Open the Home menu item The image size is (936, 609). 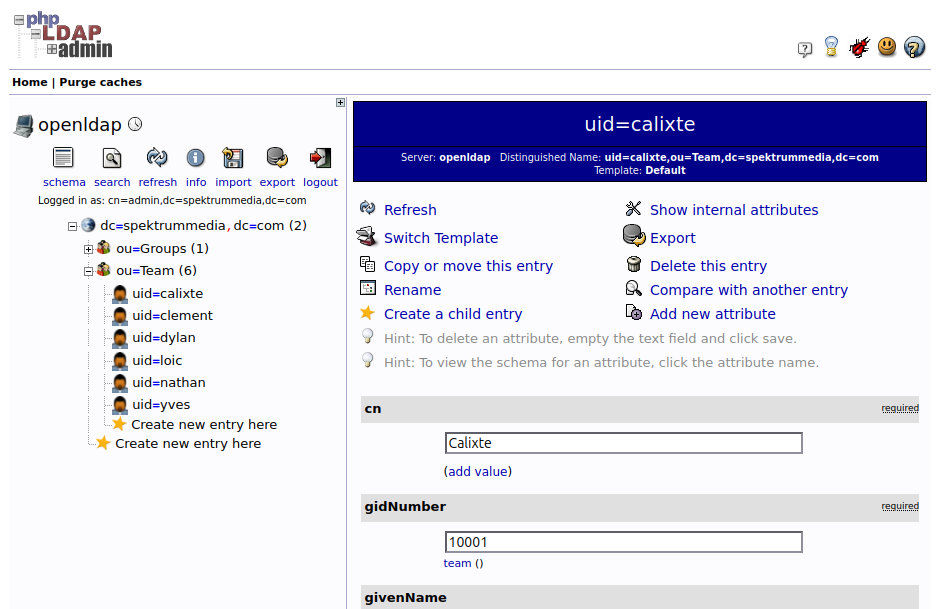[29, 82]
